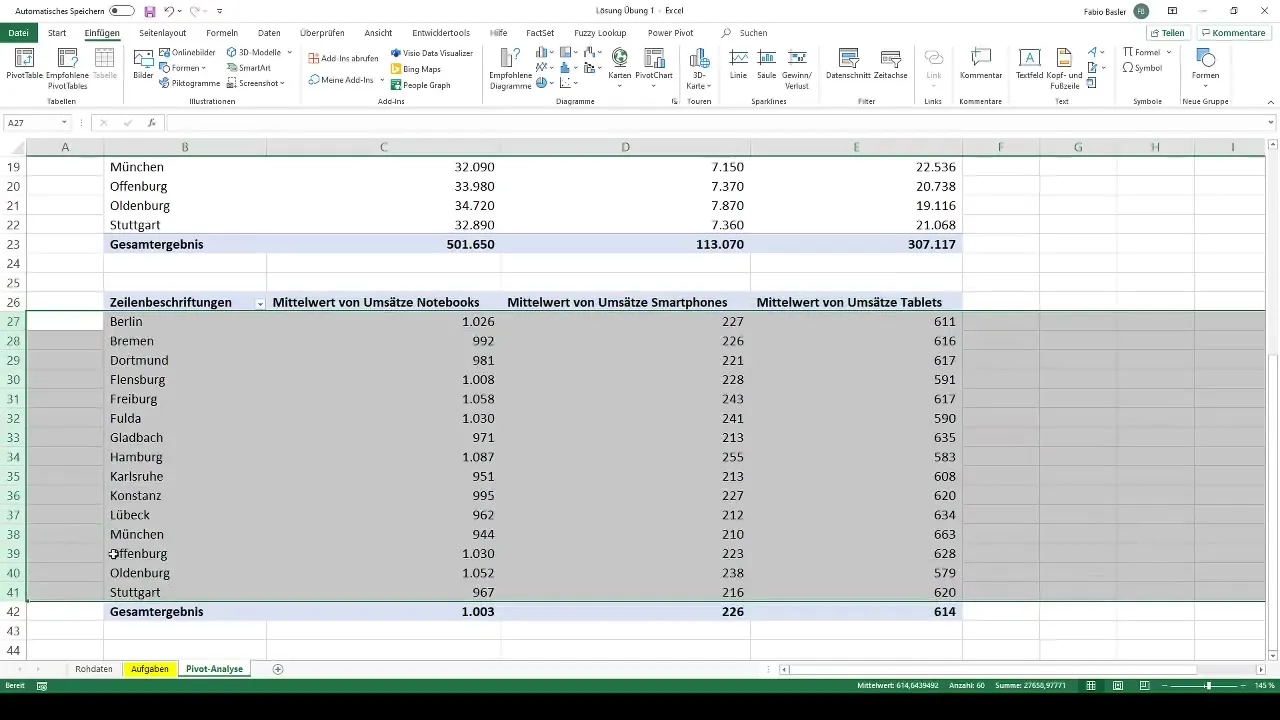Screen dimensions: 1280x720
Task: Insert a Textfeld
Action: (x=1029, y=64)
